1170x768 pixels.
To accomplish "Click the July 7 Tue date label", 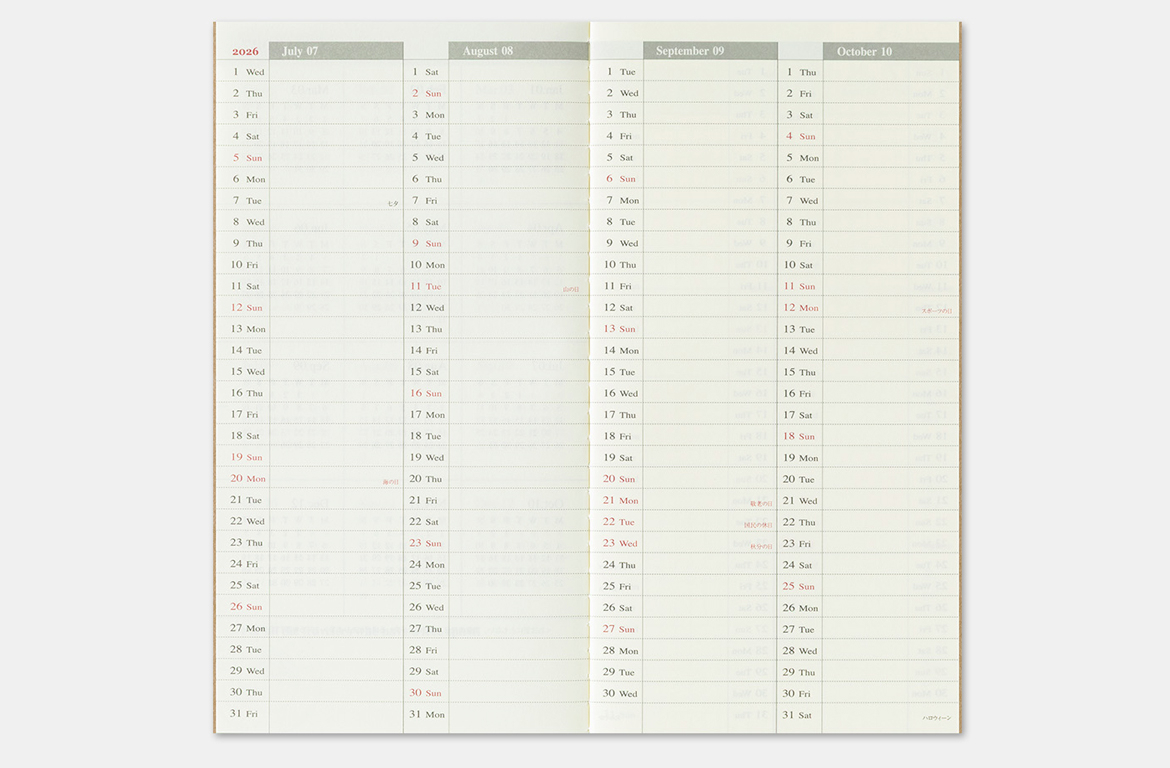I will coord(247,200).
